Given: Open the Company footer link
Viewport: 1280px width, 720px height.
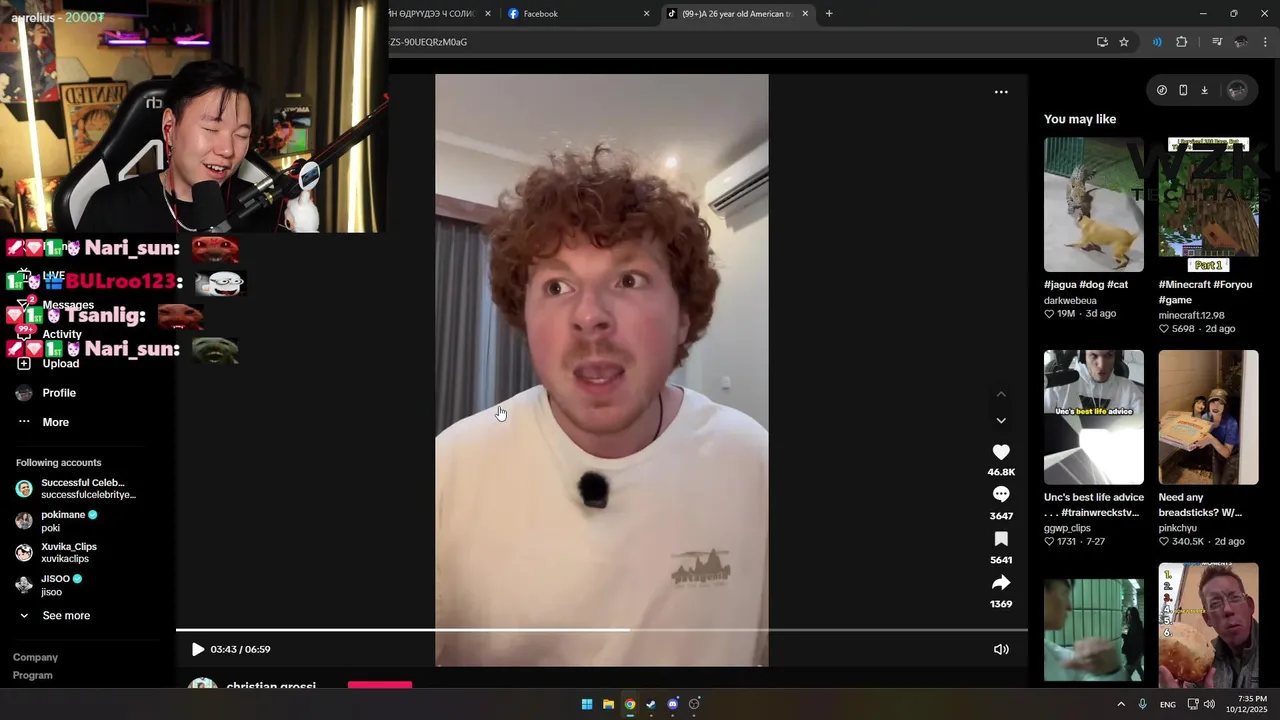Looking at the screenshot, I should tap(35, 657).
